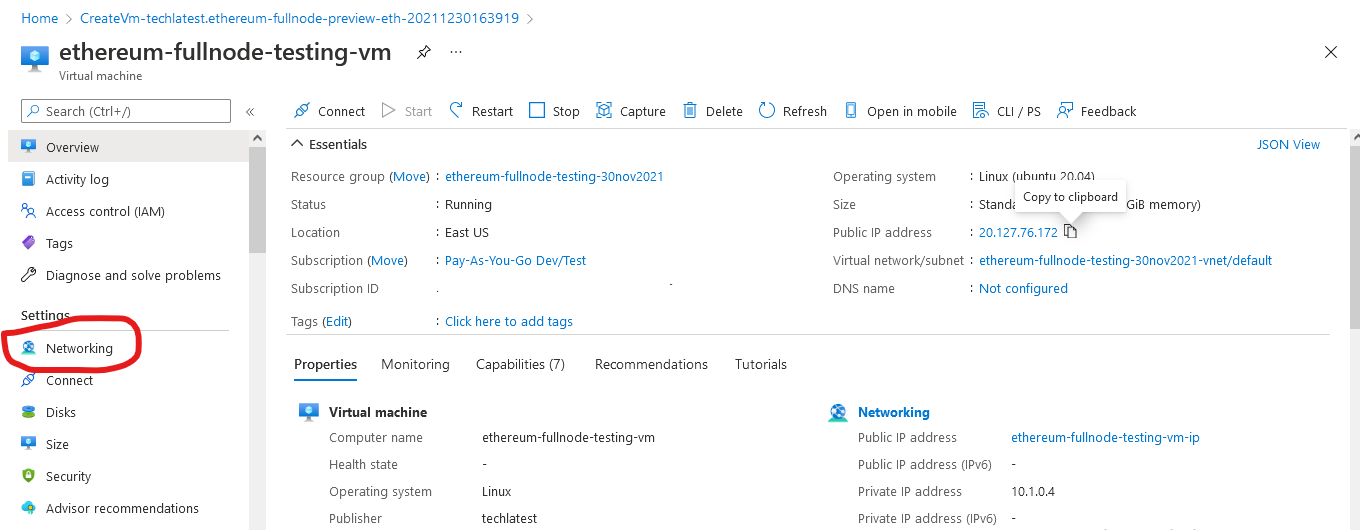Open public IP 20.127.76.172 link
1360x530 pixels.
coord(1018,232)
